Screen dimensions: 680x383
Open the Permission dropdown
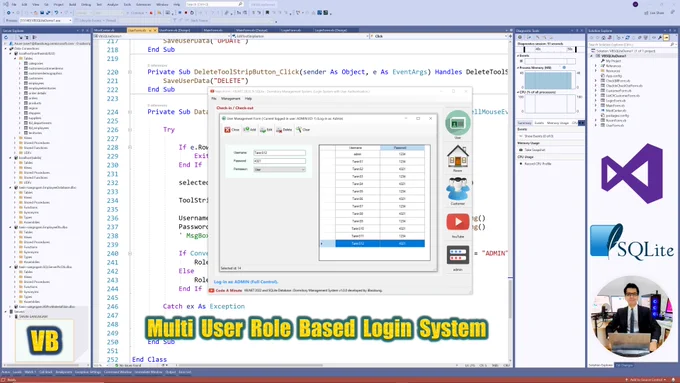[279, 169]
